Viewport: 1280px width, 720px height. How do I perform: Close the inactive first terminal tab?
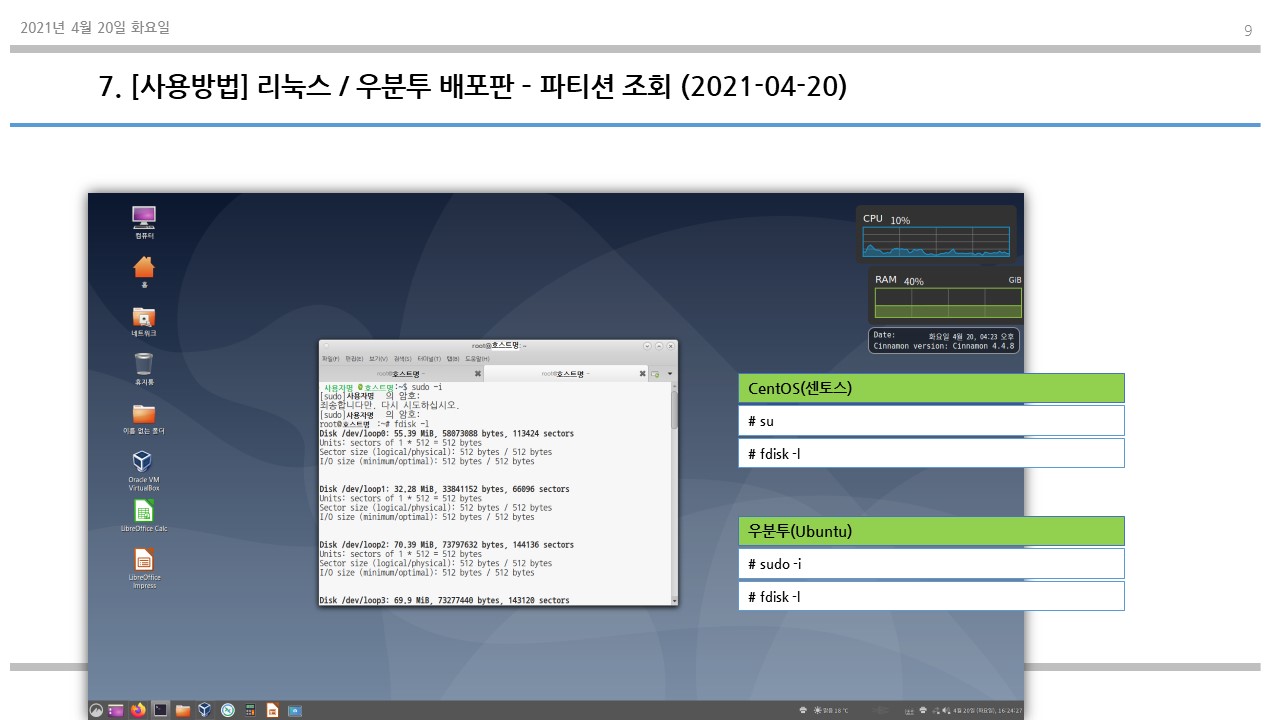pos(477,374)
